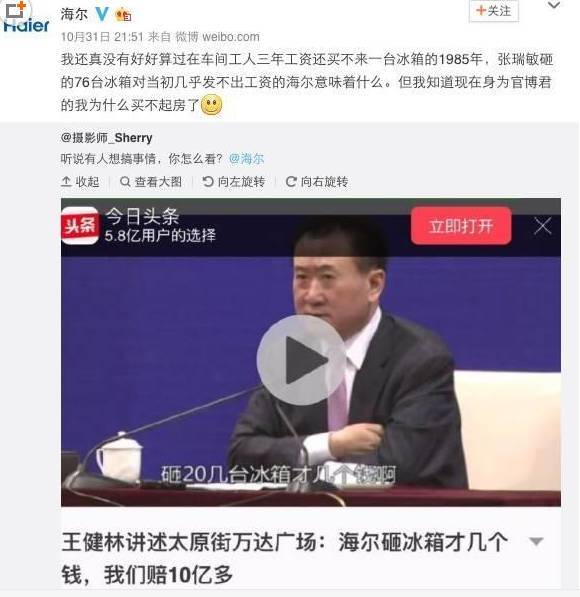Play the video with the center play button
Viewport: 580px width, 597px height.
tap(301, 360)
